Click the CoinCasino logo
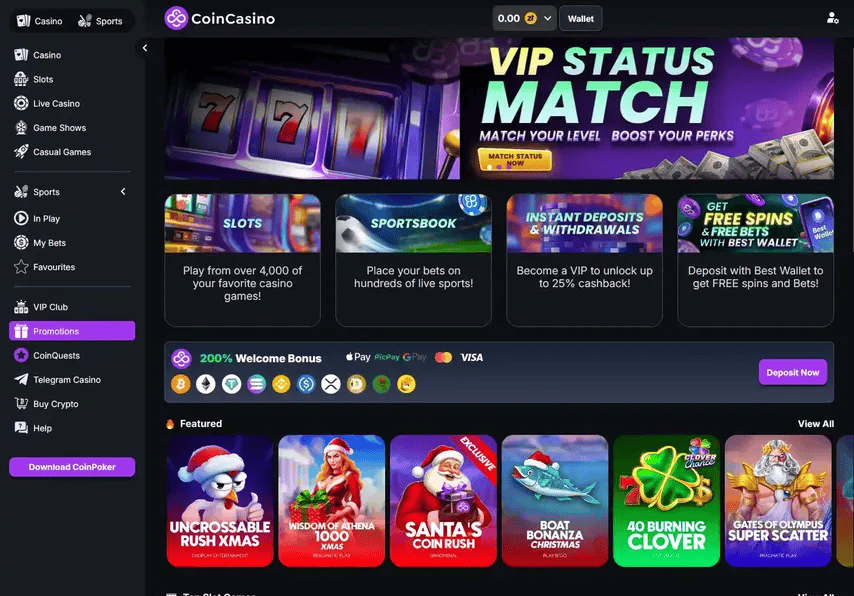 (x=219, y=19)
